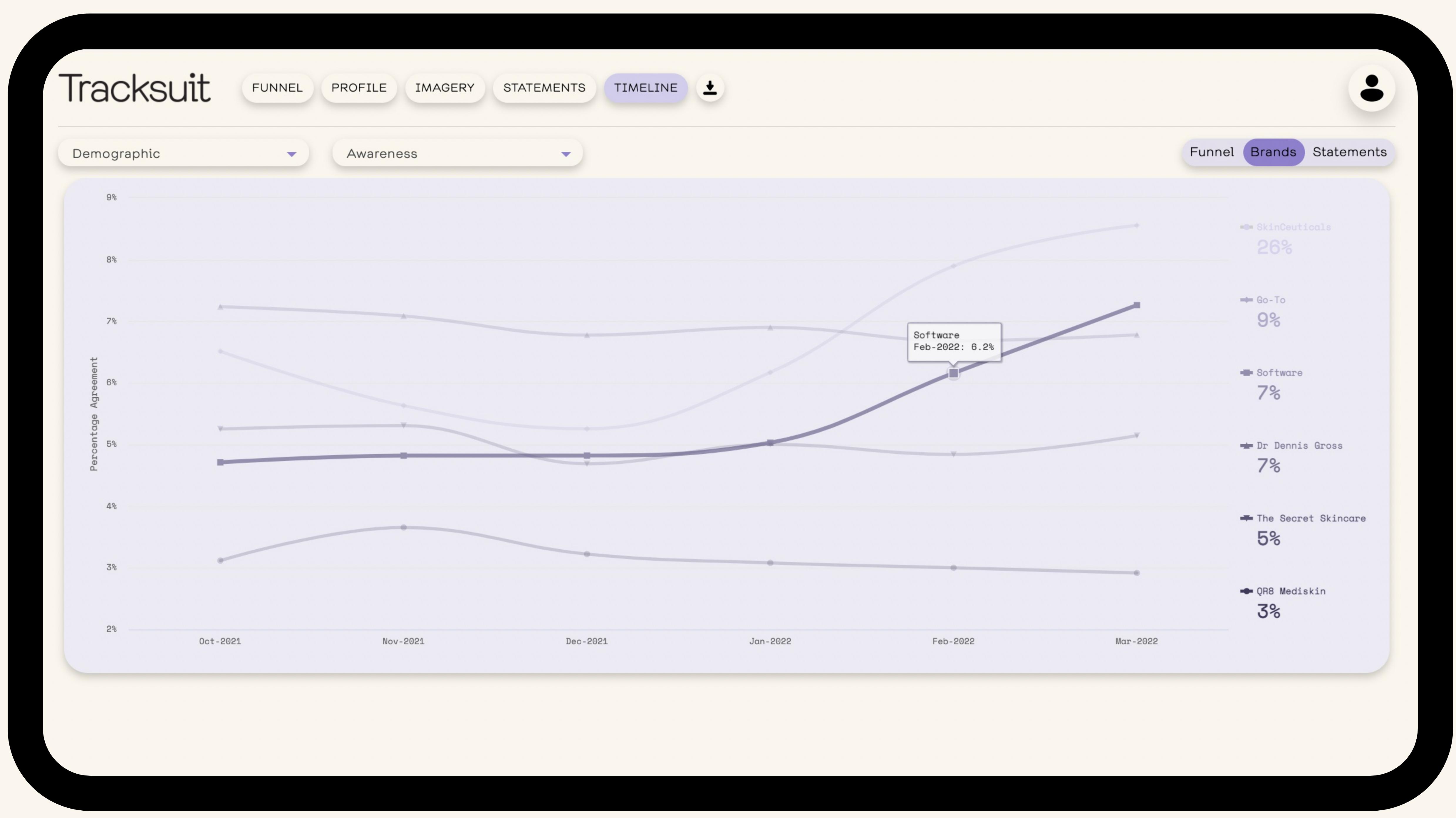Click the SkinCeuticals legend marker icon

pyautogui.click(x=1246, y=227)
